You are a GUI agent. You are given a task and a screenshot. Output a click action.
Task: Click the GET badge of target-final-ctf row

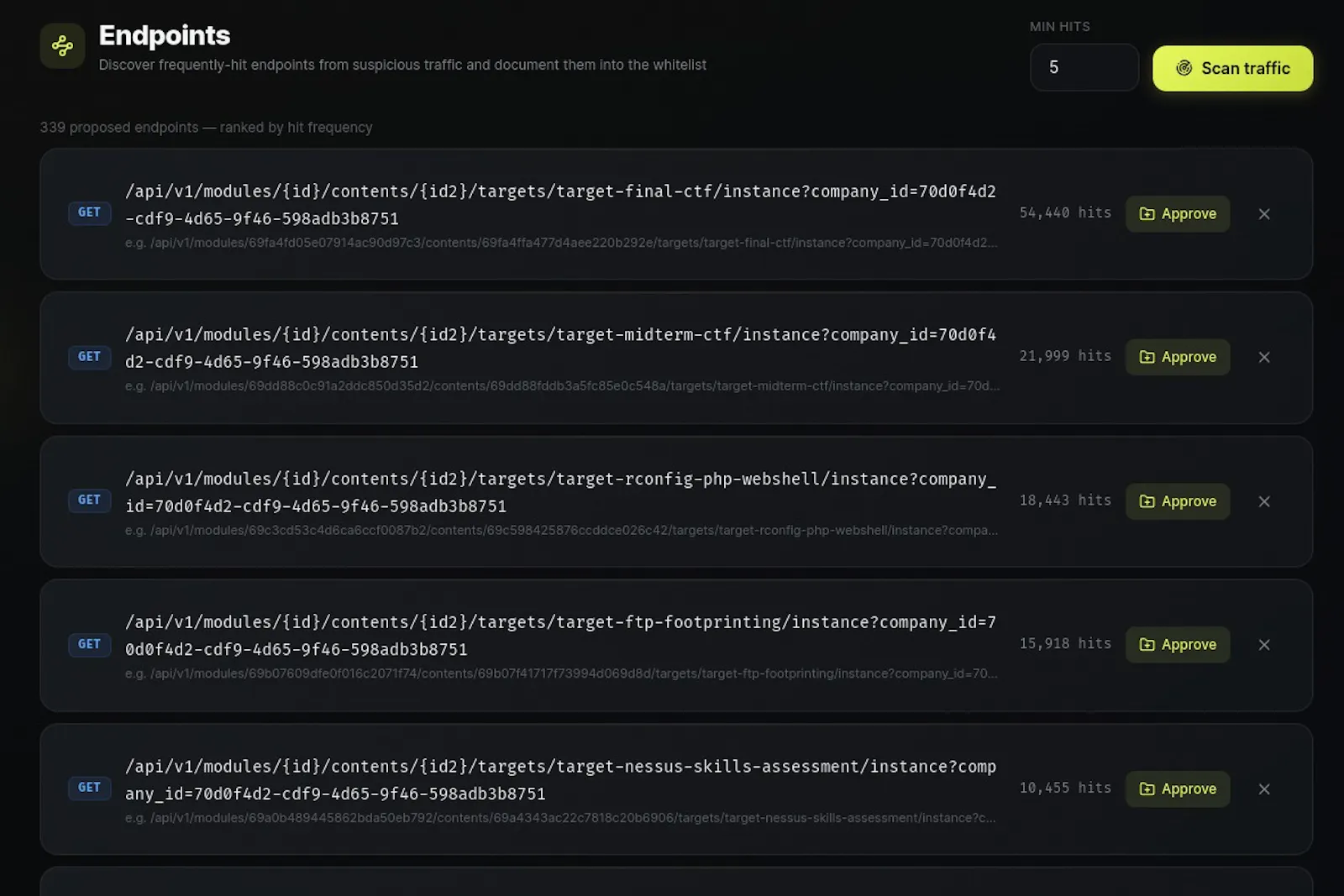click(x=89, y=212)
